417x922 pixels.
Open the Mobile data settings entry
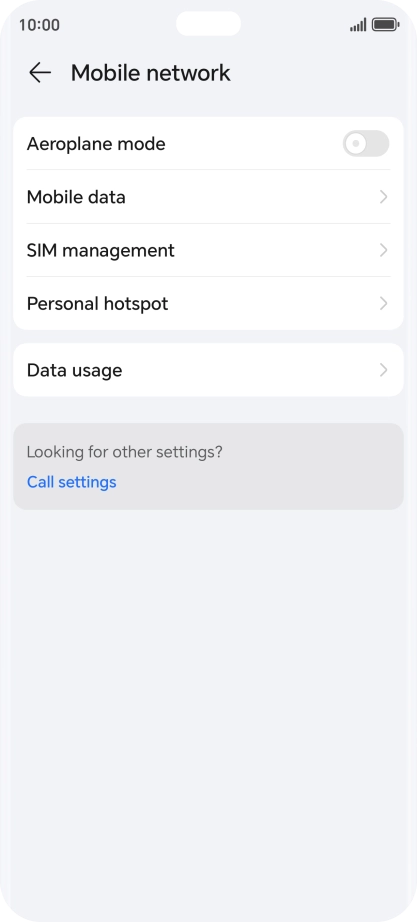pos(208,197)
